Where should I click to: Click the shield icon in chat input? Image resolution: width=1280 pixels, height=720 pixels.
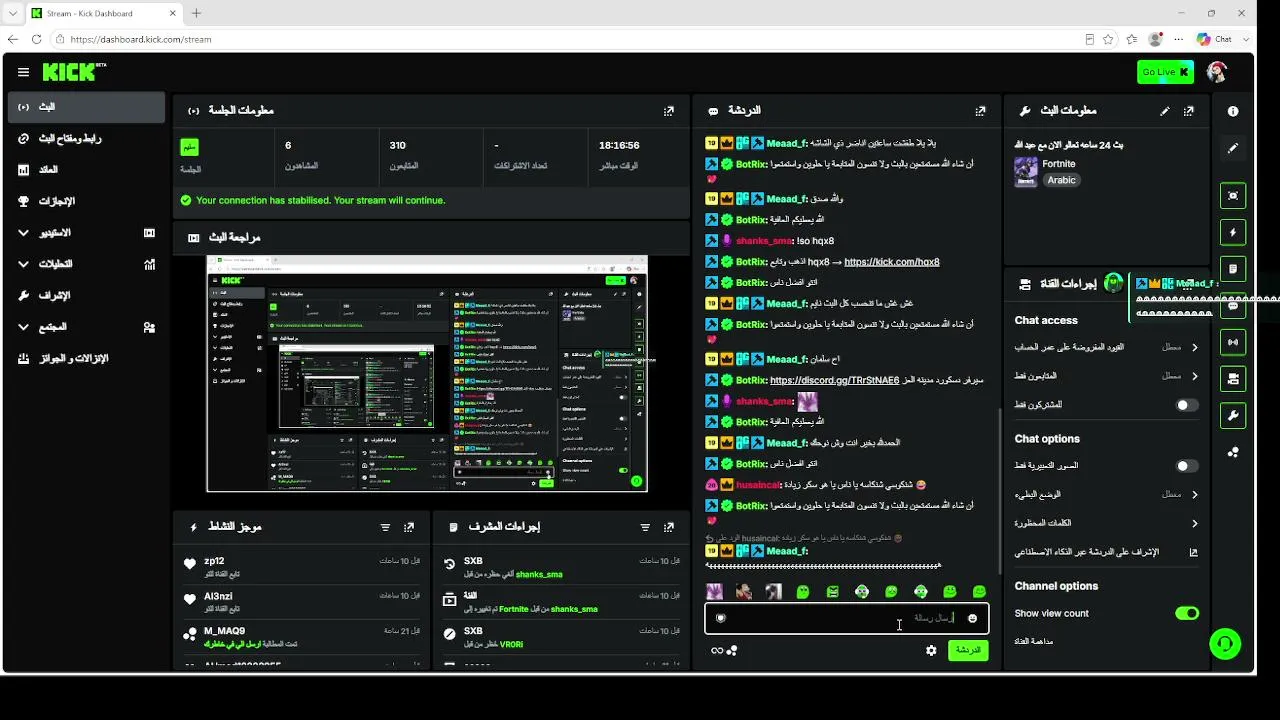coord(720,618)
